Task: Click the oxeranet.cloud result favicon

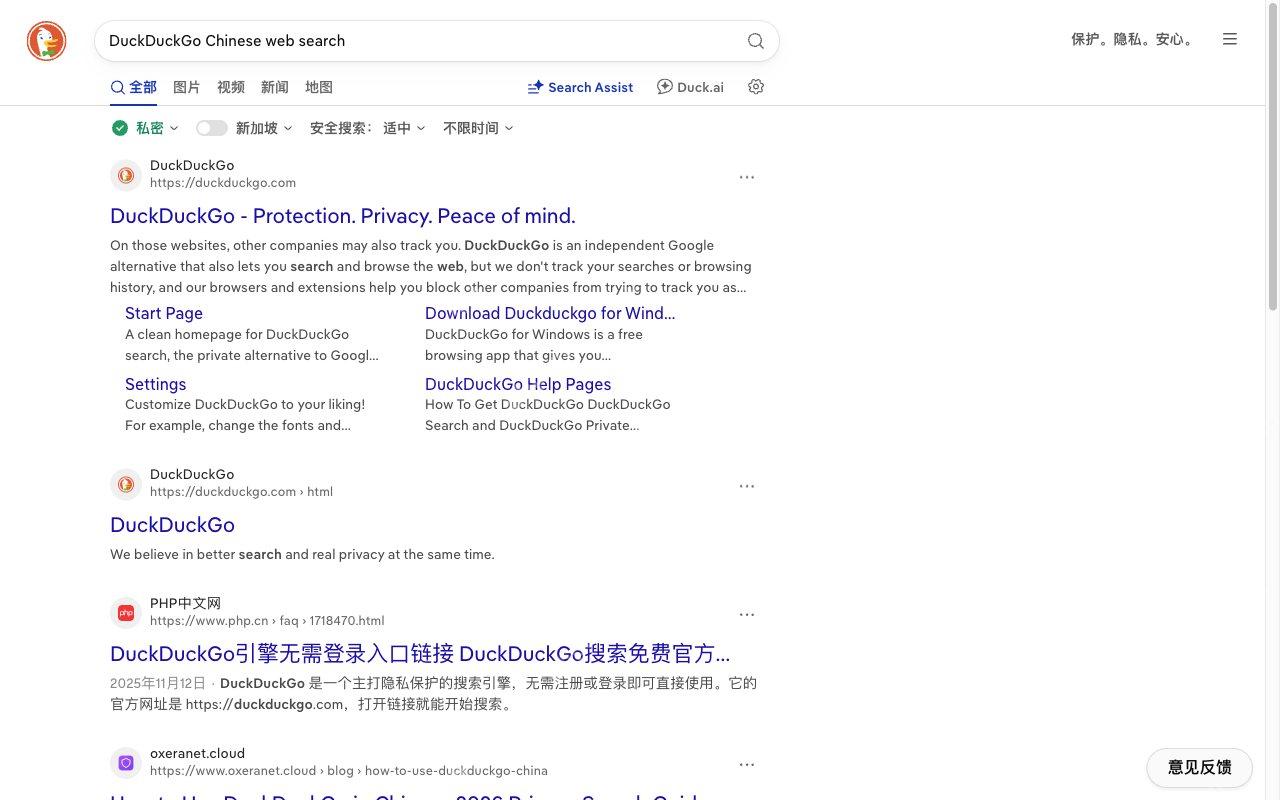Action: [126, 763]
